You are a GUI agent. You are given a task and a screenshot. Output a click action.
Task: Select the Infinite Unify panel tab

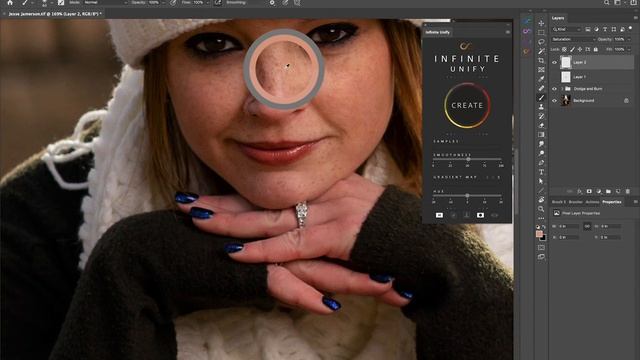438,32
